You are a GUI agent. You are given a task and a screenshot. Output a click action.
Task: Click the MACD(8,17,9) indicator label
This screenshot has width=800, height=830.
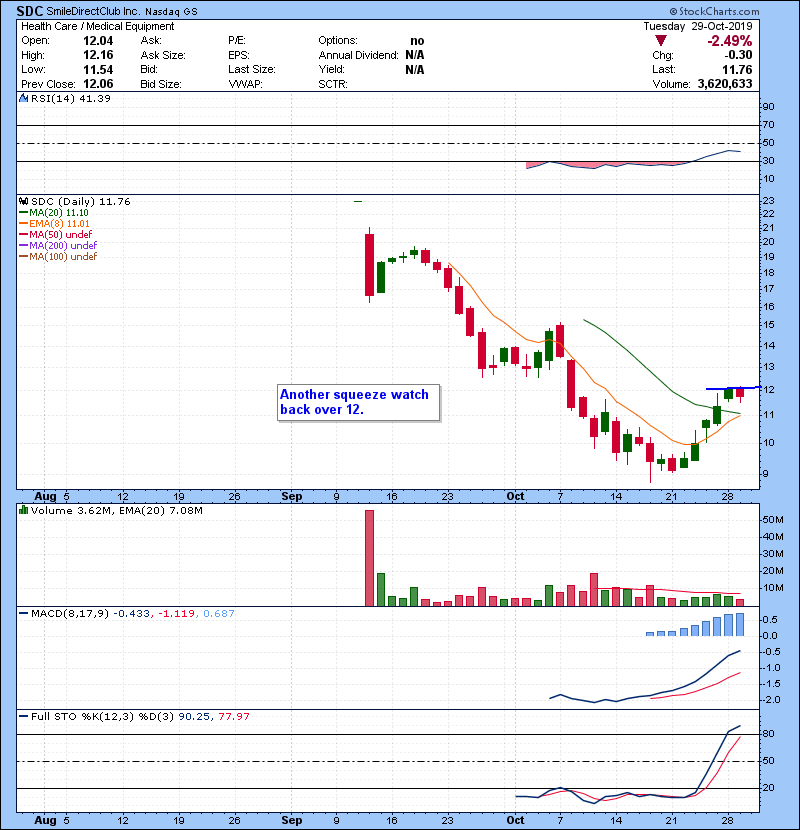69,614
